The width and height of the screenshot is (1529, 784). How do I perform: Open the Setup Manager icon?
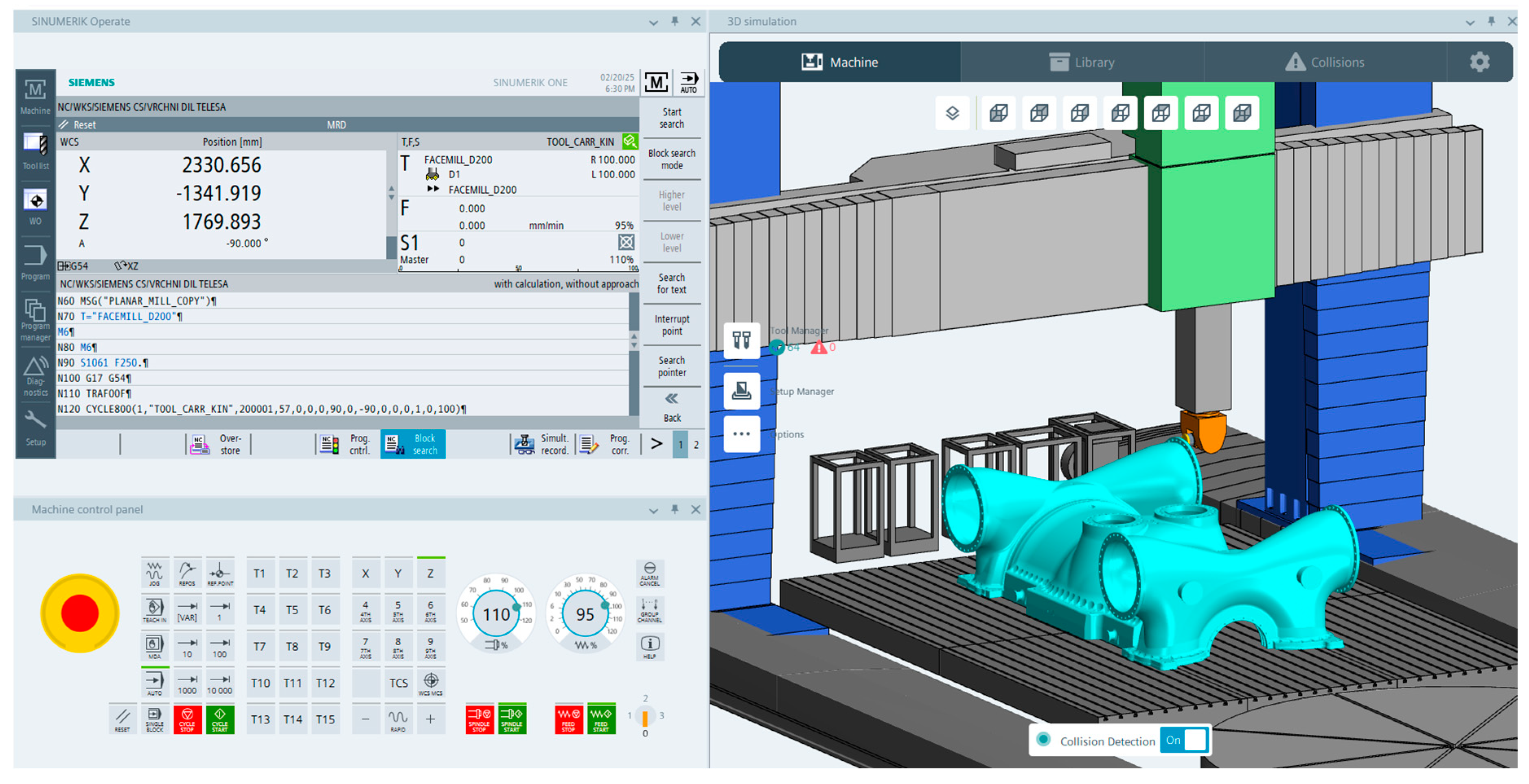[x=741, y=390]
